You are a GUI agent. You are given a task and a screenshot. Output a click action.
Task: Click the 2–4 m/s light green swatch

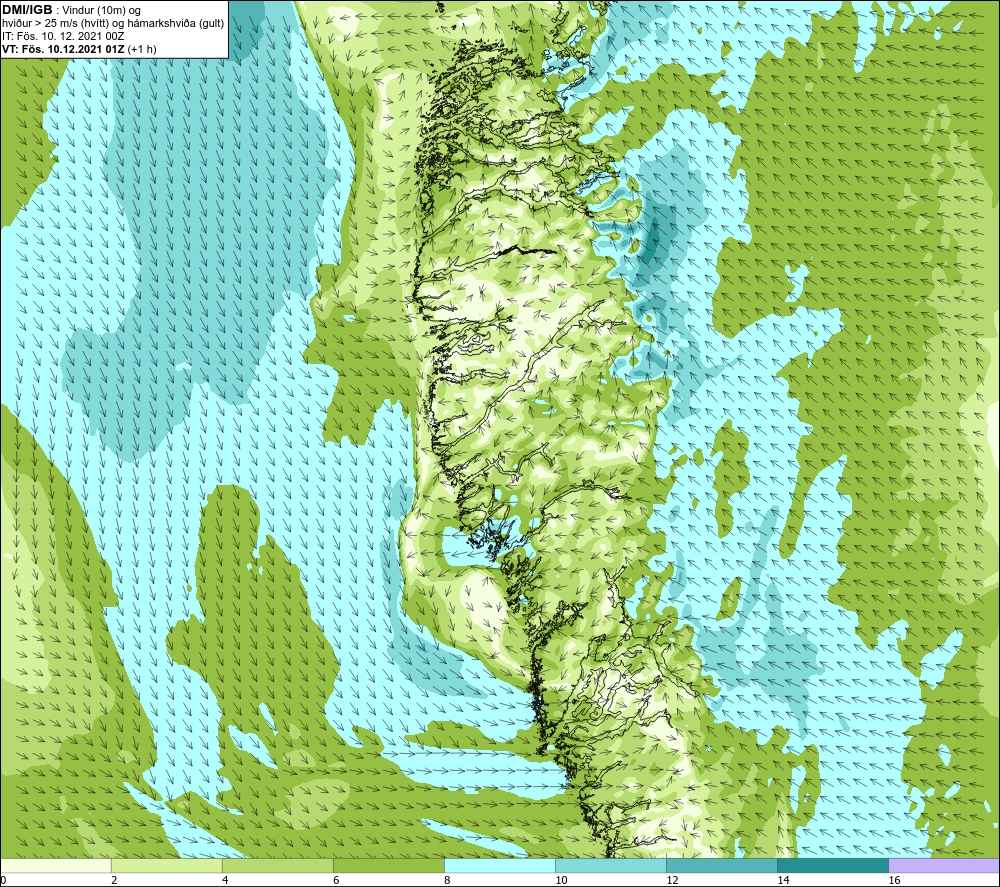tap(166, 866)
